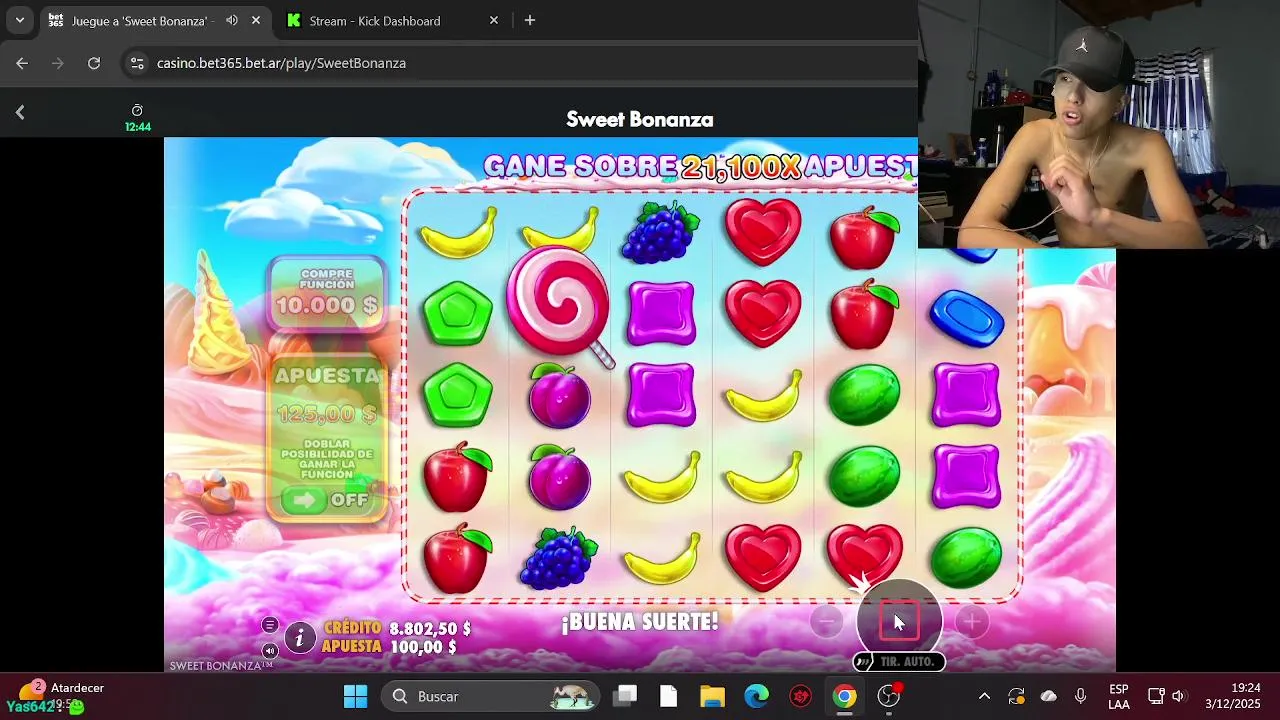Viewport: 1280px width, 720px height.
Task: Open the Windows Start menu
Action: (x=355, y=696)
